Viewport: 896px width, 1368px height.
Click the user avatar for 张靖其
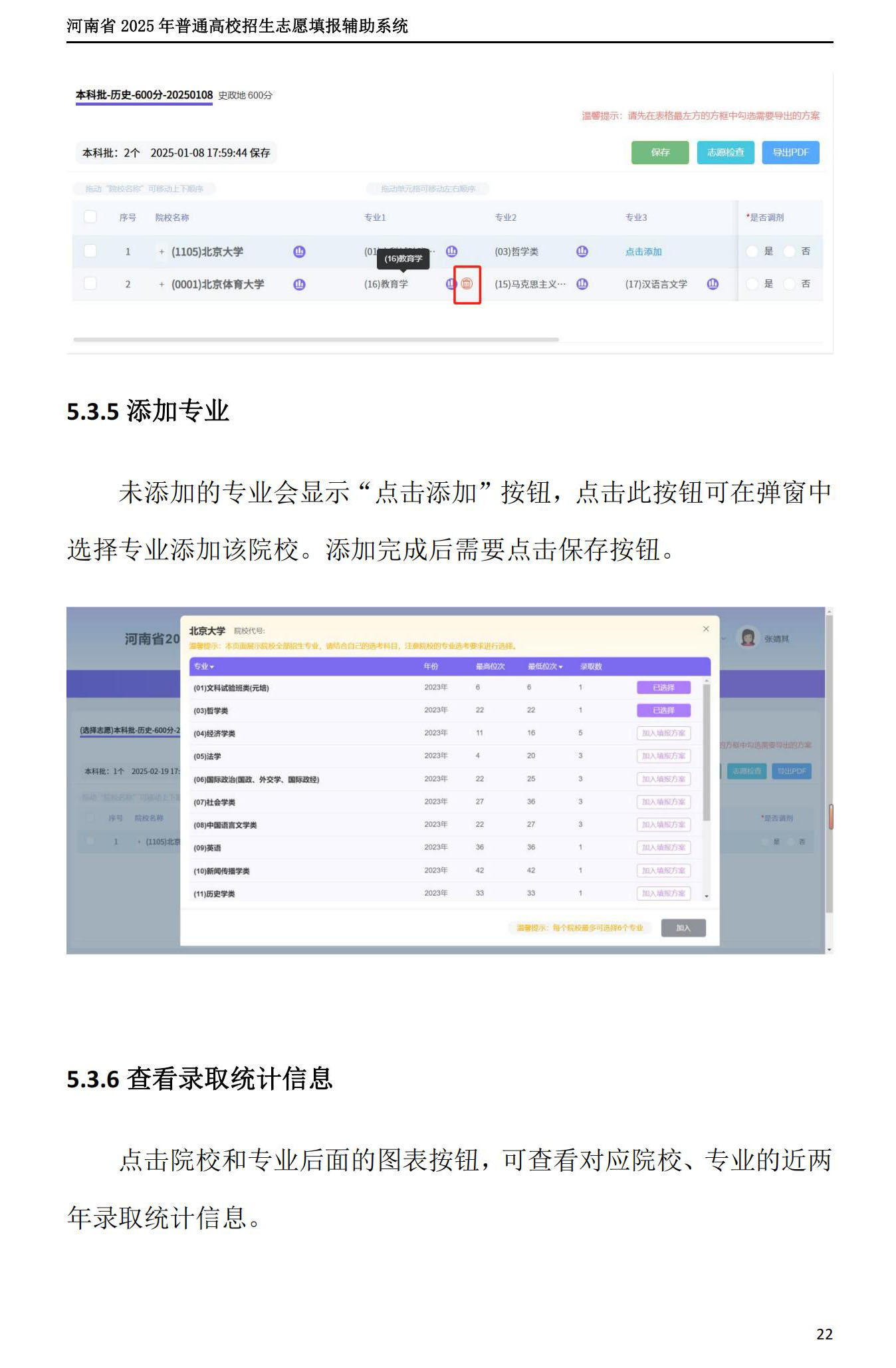[748, 638]
